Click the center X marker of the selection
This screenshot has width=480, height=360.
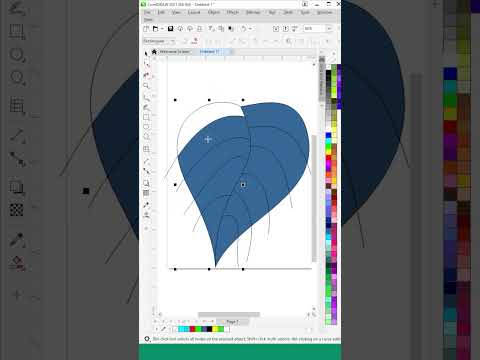243,185
